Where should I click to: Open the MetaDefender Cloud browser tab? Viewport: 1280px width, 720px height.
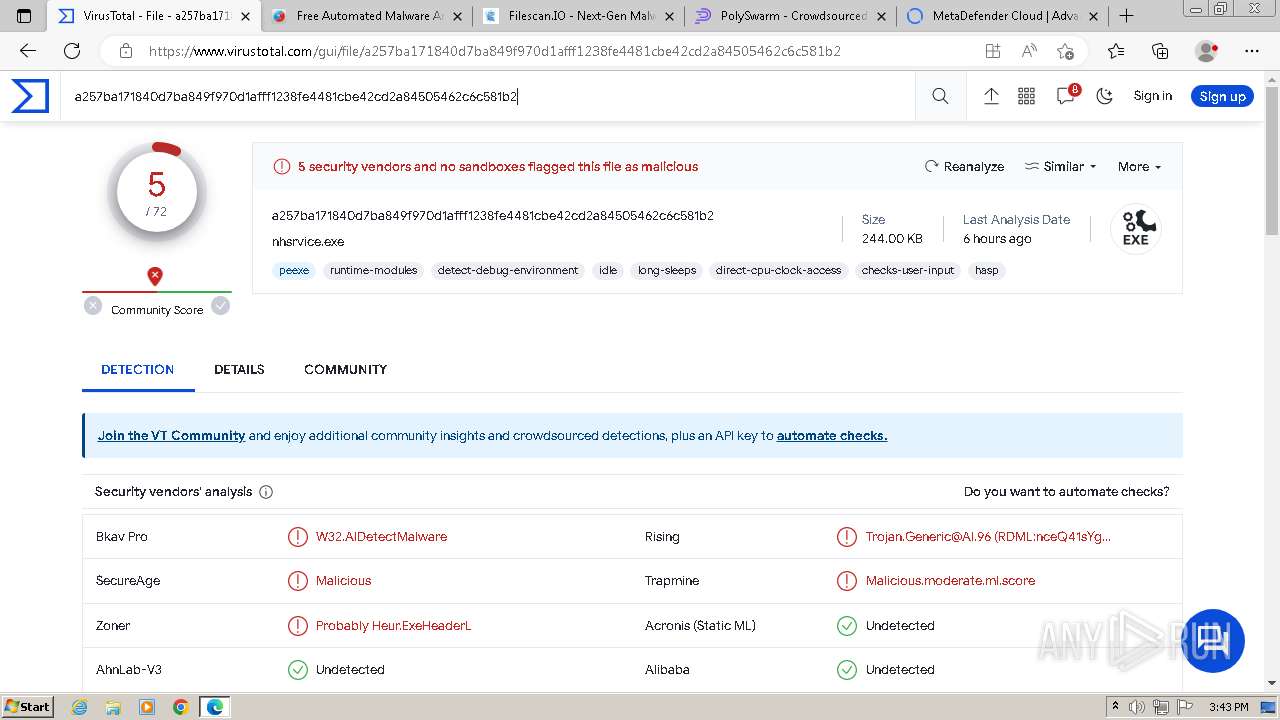pos(1001,16)
